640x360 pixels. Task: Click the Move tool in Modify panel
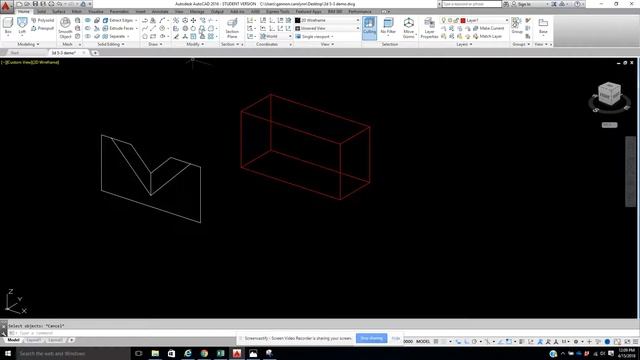[x=193, y=20]
